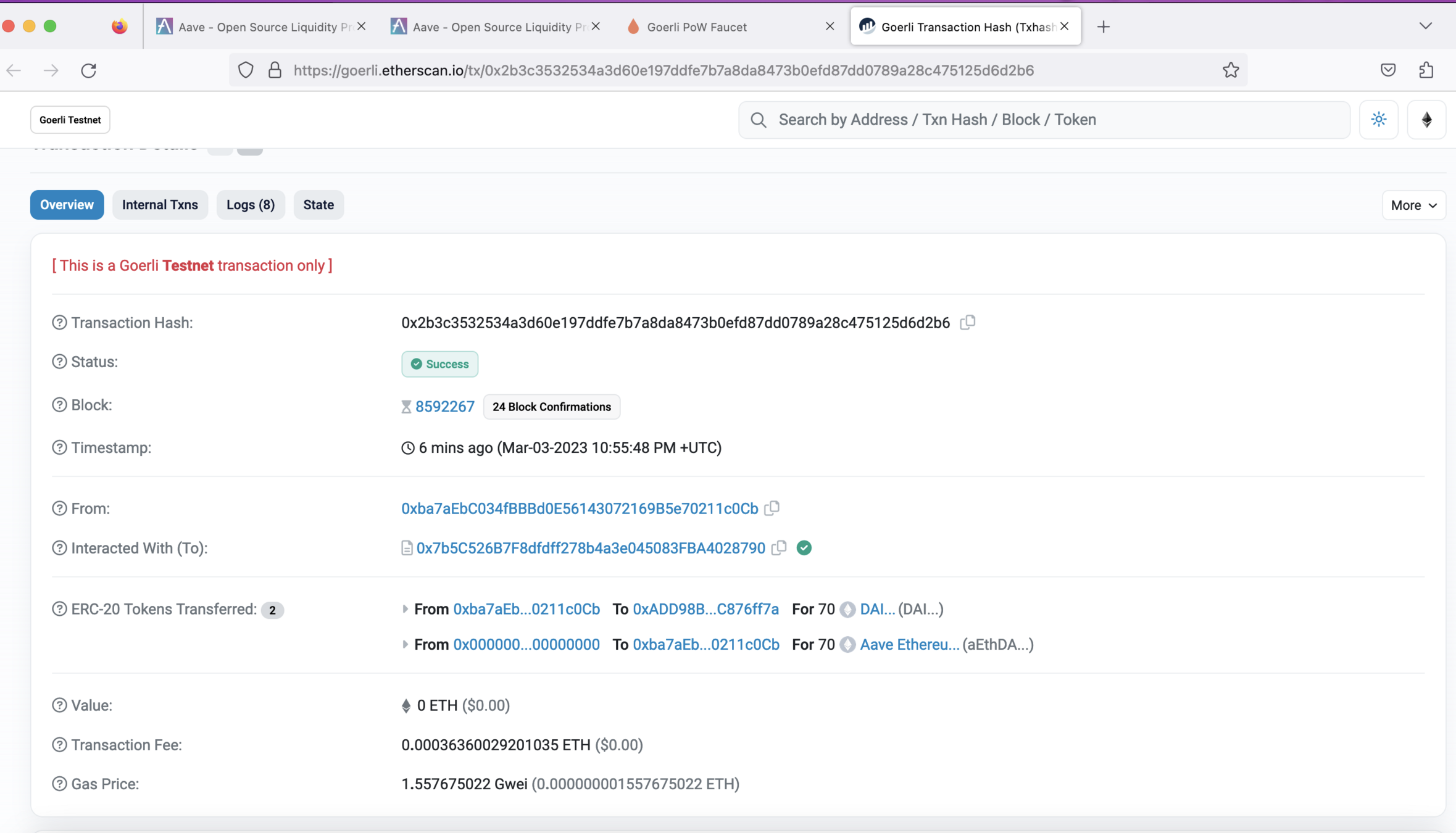1456x833 pixels.
Task: Open the browser extensions icon
Action: coord(1426,70)
